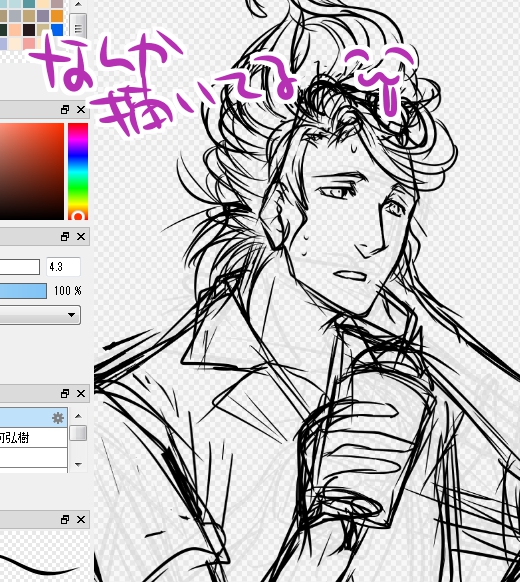The height and width of the screenshot is (582, 520).
Task: Pick a shade in the saturation square
Action: [x=32, y=171]
